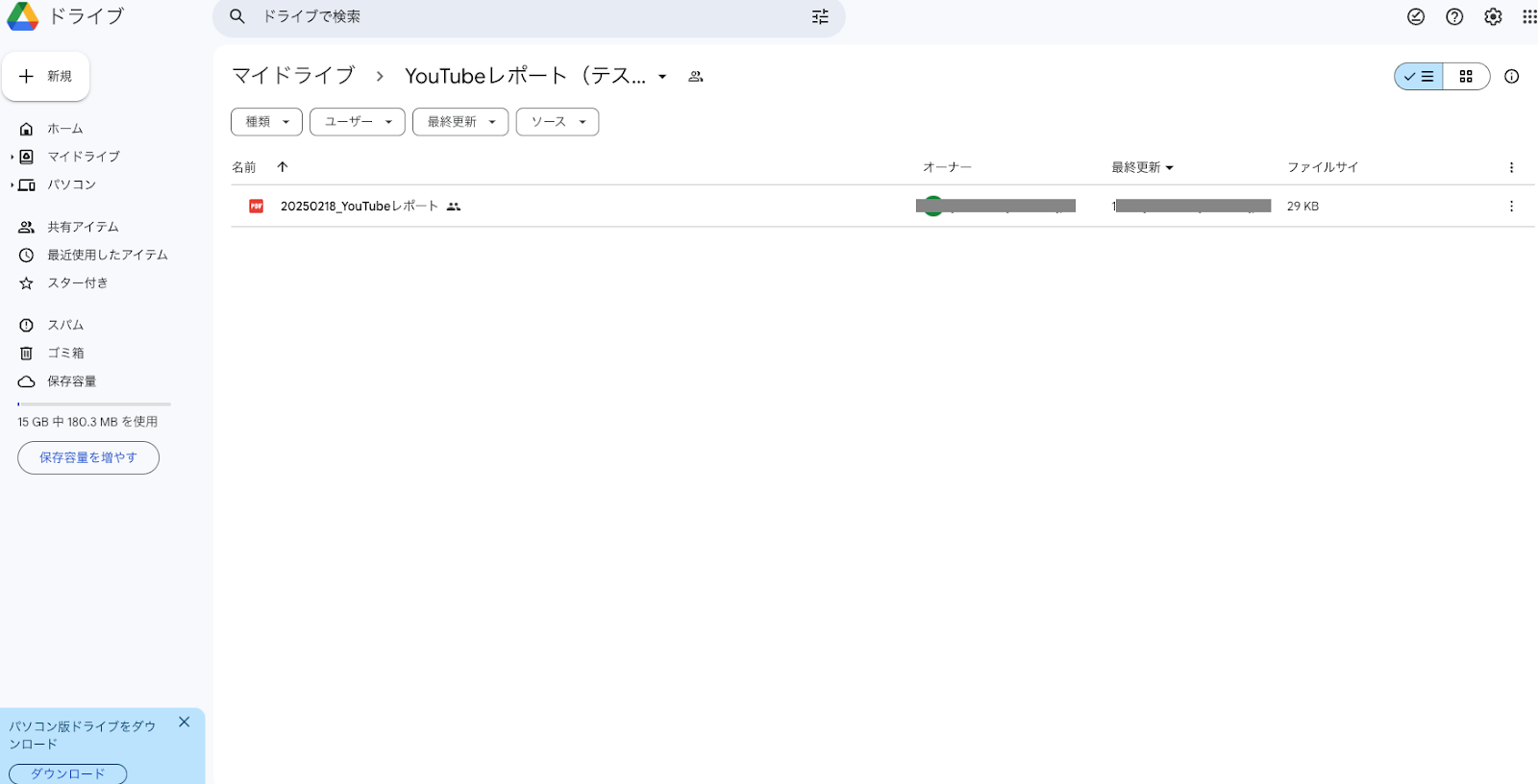Screen dimensions: 1538x784
Task: Expand マイドライブ tree arrow in sidebar
Action: point(12,157)
